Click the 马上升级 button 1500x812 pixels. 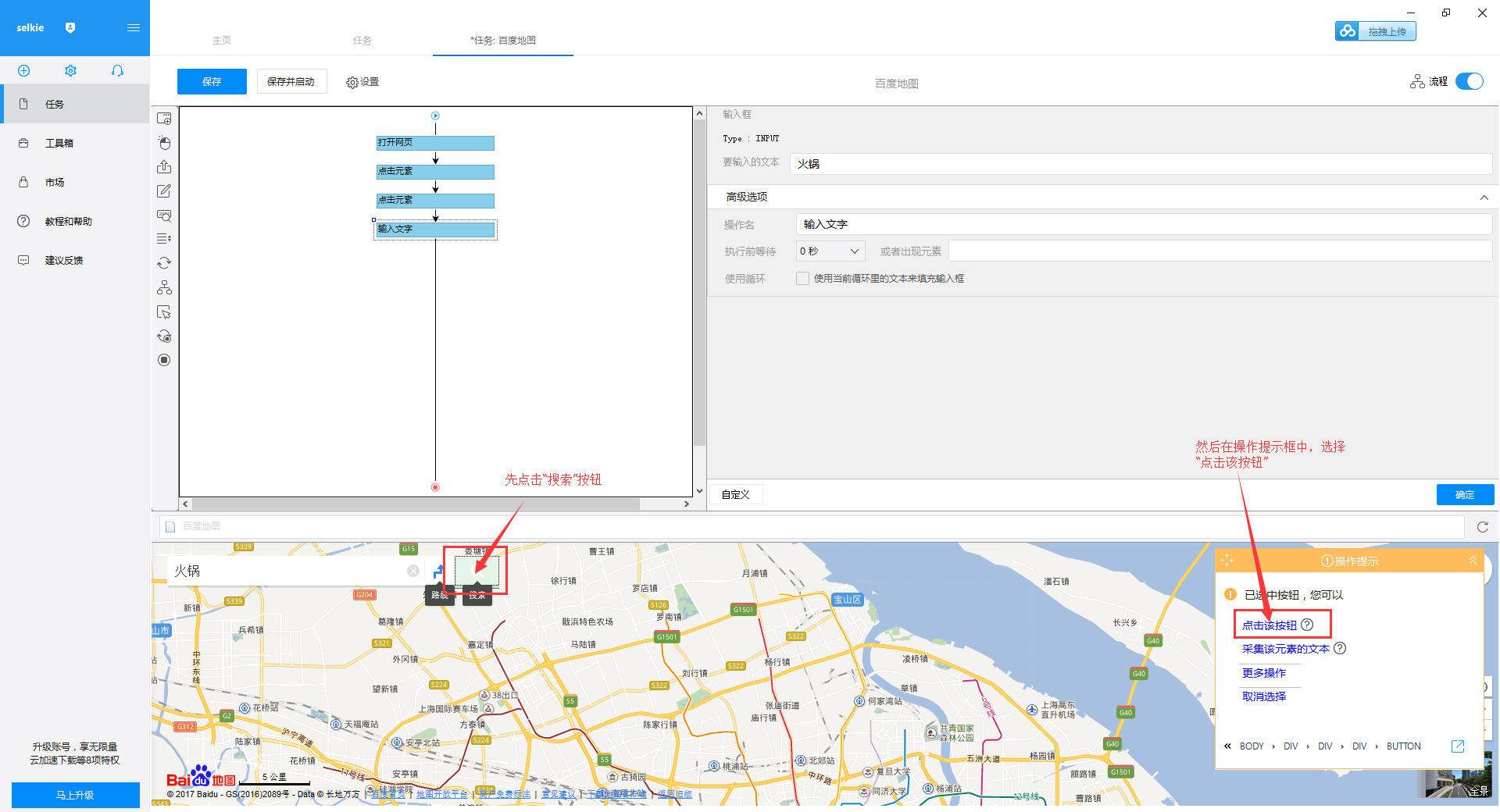point(75,795)
